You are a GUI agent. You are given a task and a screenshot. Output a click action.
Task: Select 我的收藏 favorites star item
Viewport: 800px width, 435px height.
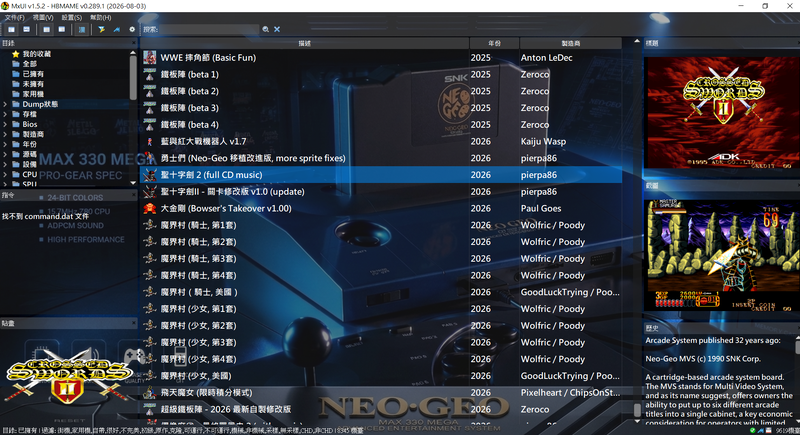pos(31,54)
